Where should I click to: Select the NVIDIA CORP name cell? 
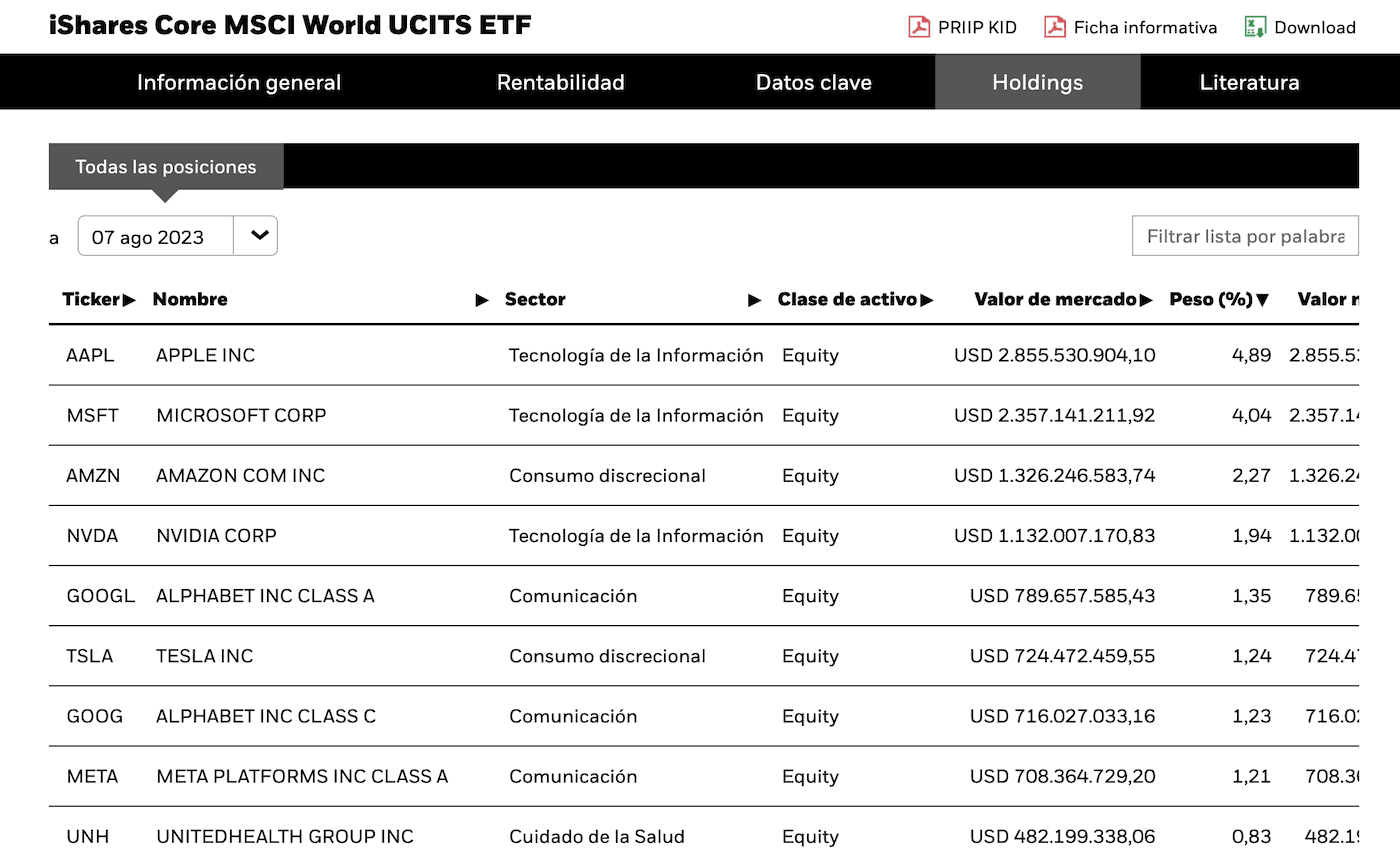click(216, 535)
